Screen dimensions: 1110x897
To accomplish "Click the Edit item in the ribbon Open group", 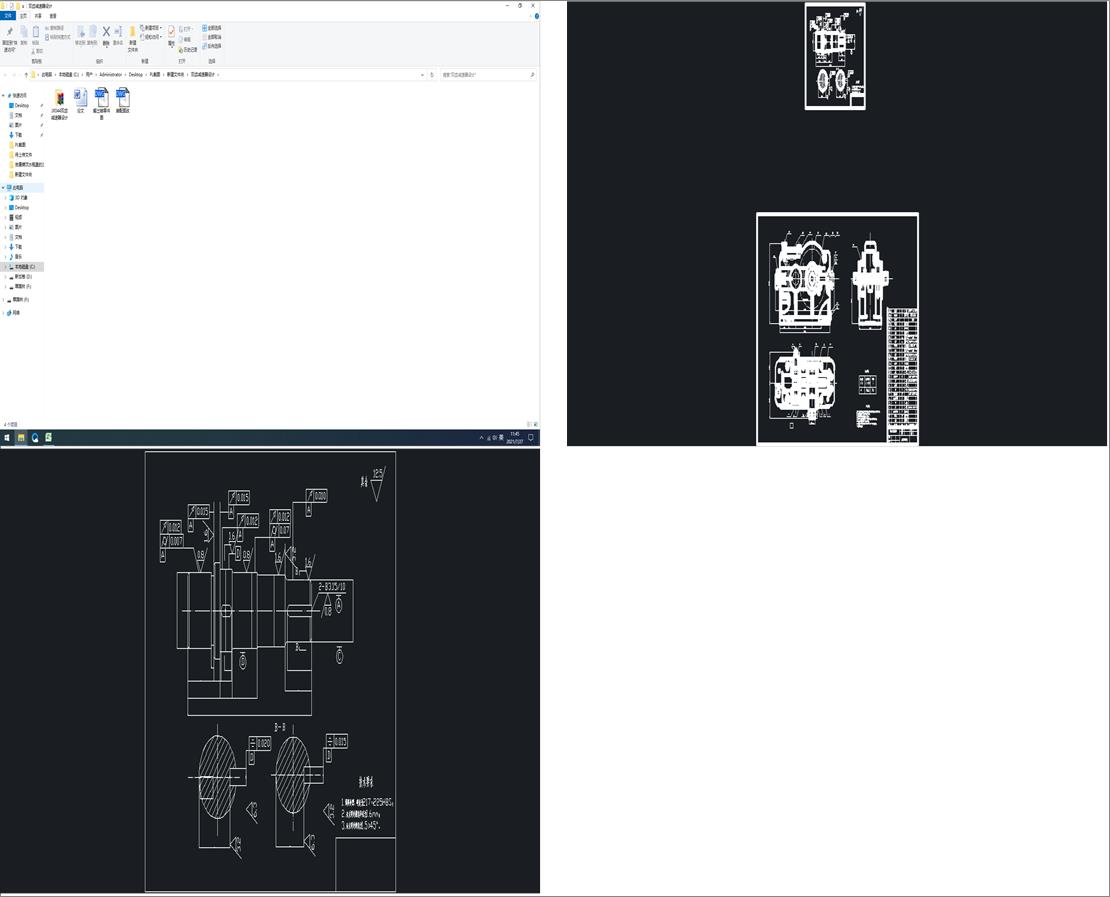I will (x=185, y=40).
